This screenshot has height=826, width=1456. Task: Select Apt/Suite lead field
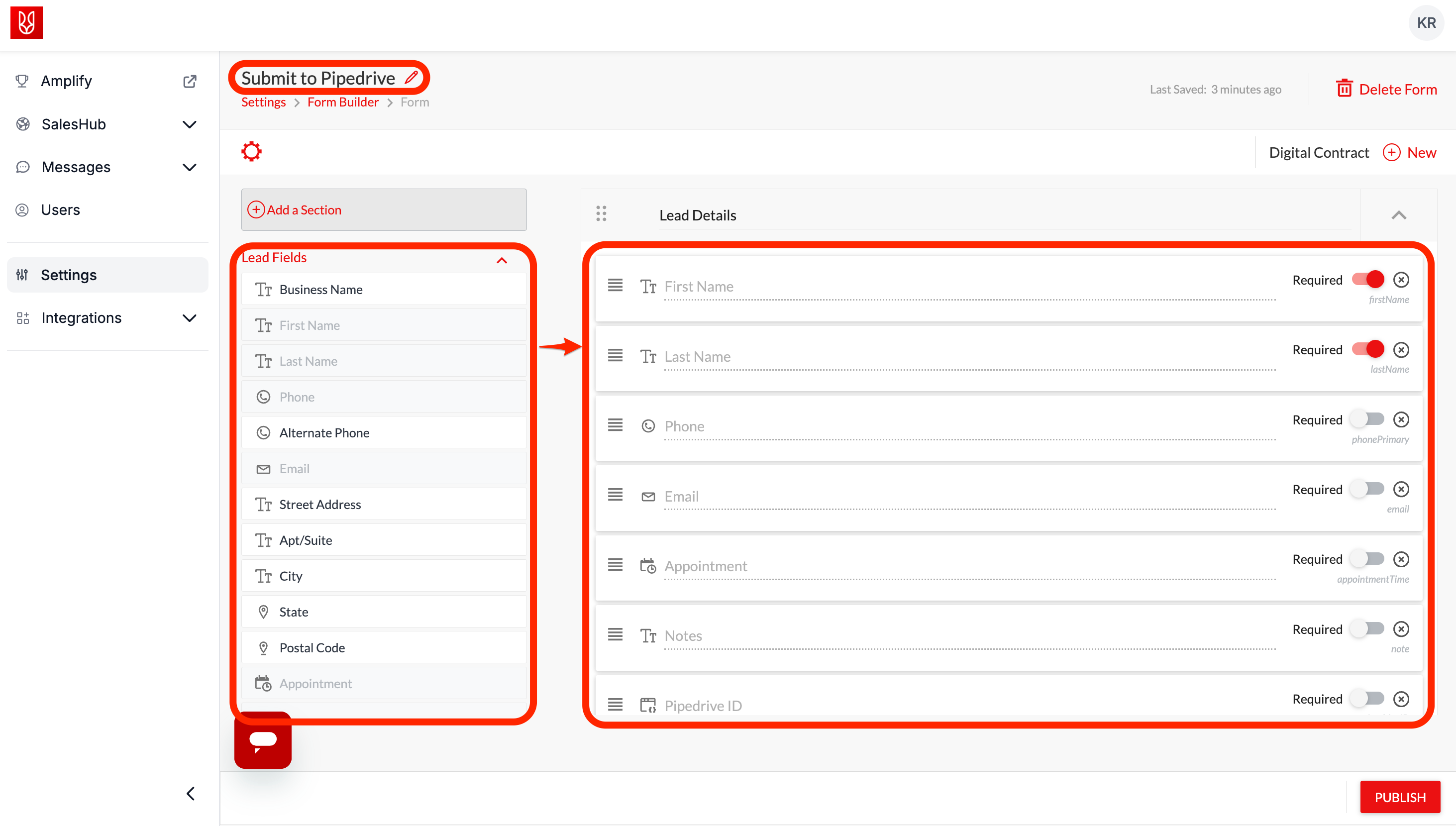click(x=384, y=540)
